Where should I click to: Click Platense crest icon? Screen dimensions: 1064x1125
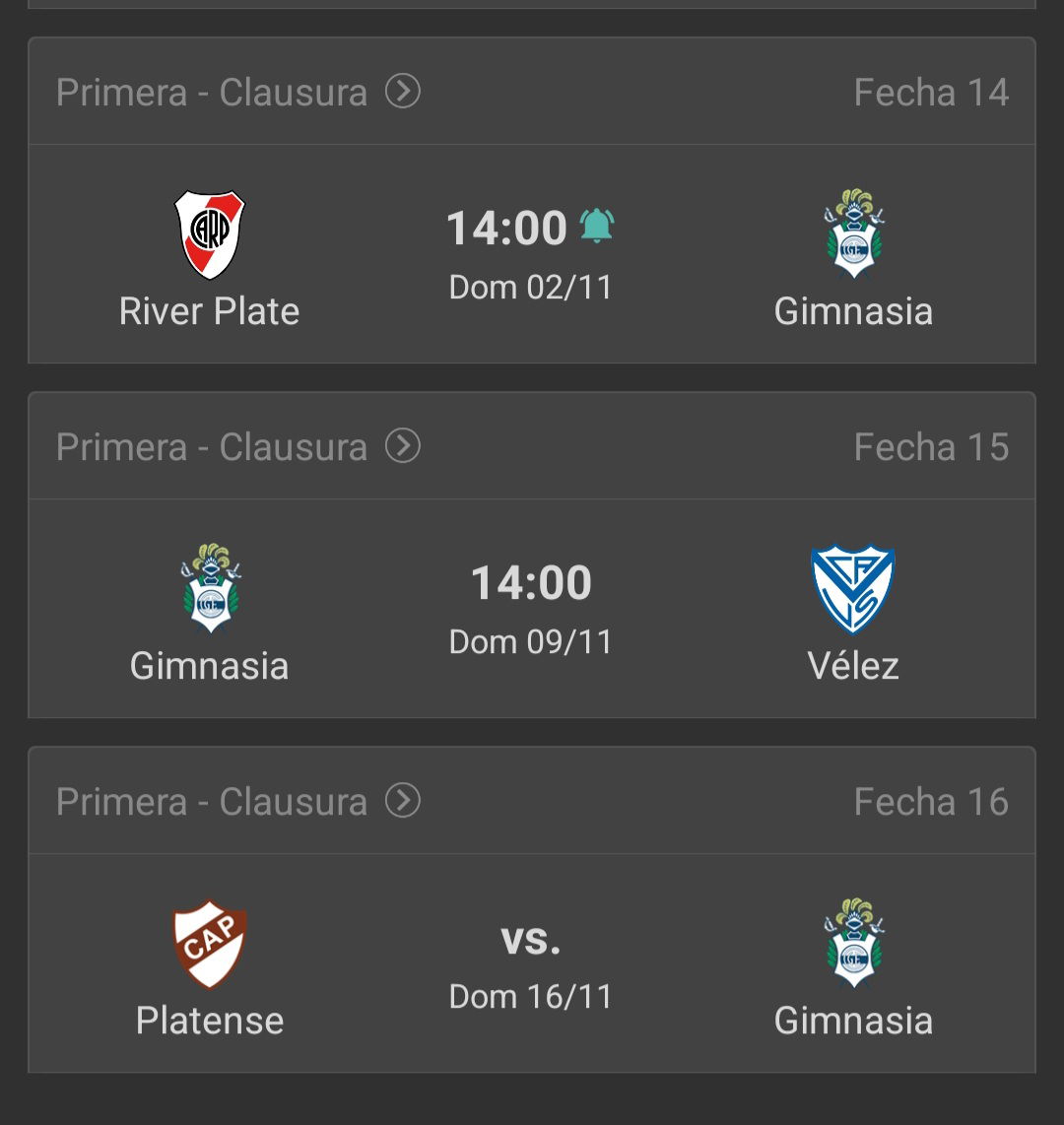coord(210,944)
